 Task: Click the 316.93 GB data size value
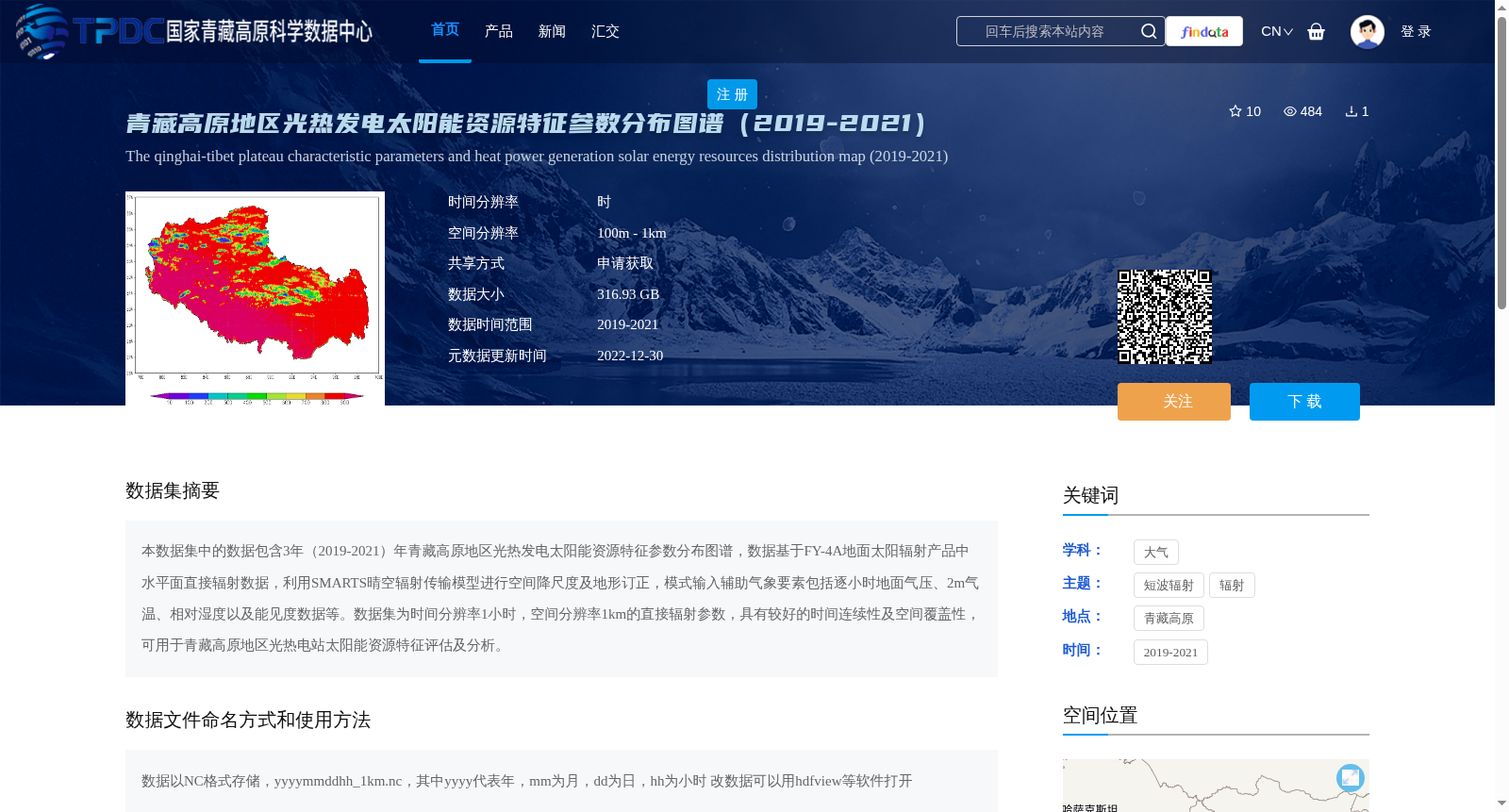(x=628, y=294)
